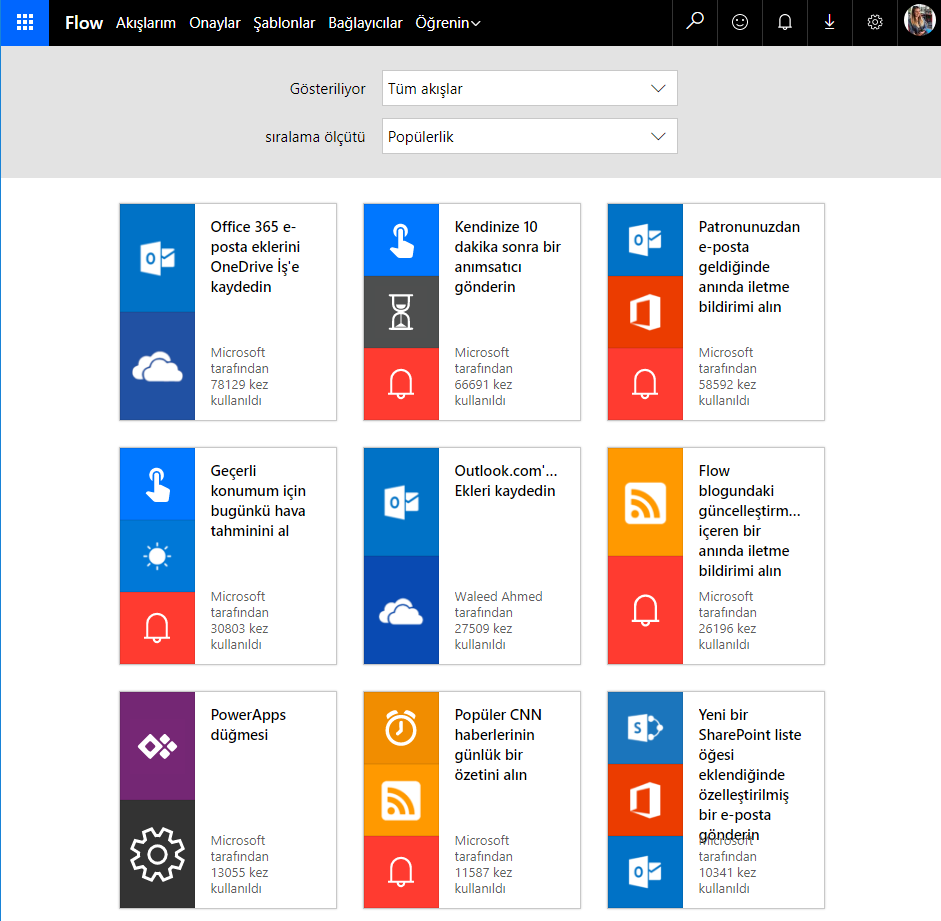The width and height of the screenshot is (941, 921).
Task: Click notification bell on Kendinize 10 dakika card
Action: pyautogui.click(x=401, y=384)
